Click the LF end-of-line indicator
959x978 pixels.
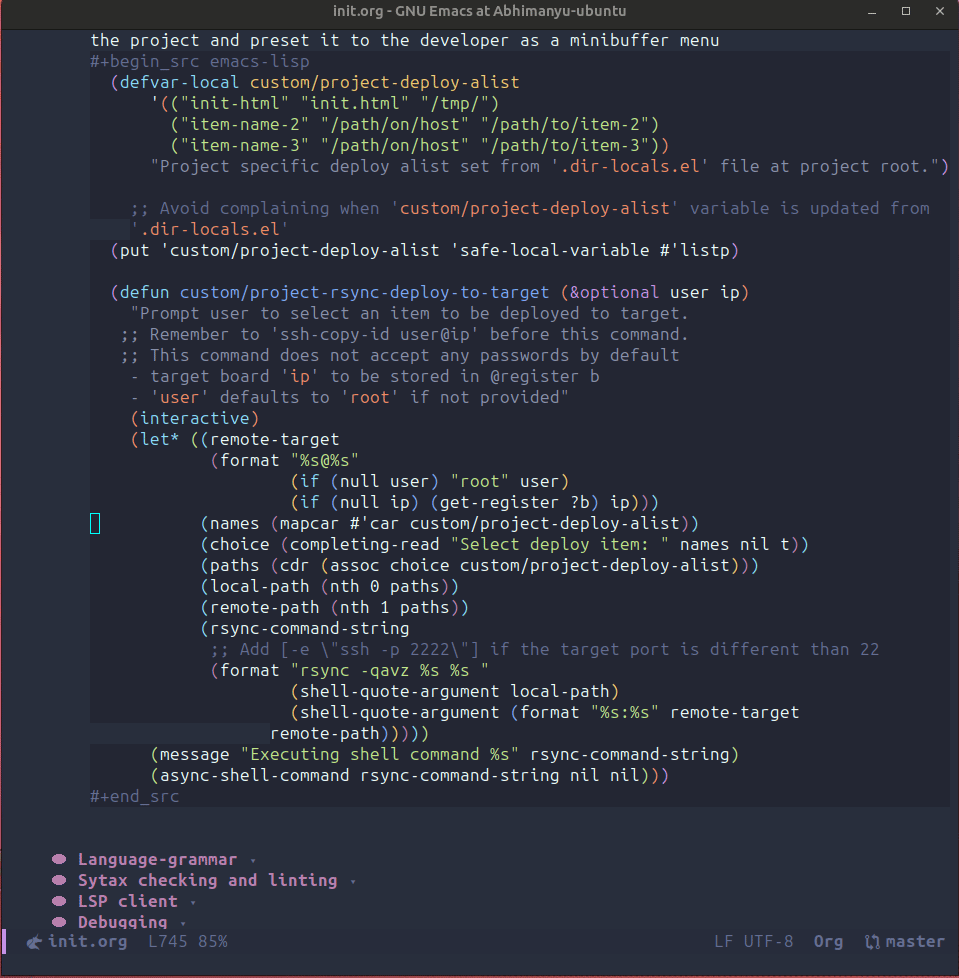tap(723, 942)
